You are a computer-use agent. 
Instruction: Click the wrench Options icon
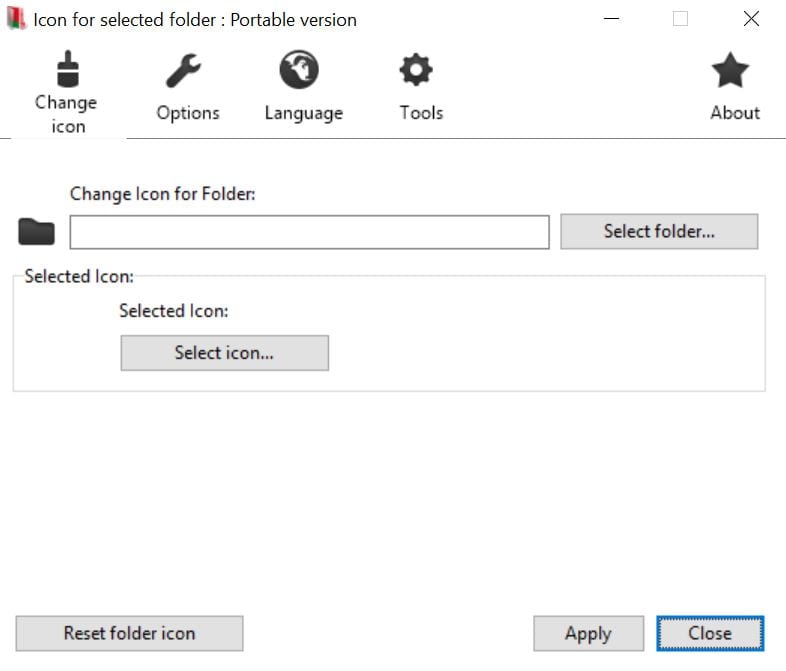click(183, 70)
